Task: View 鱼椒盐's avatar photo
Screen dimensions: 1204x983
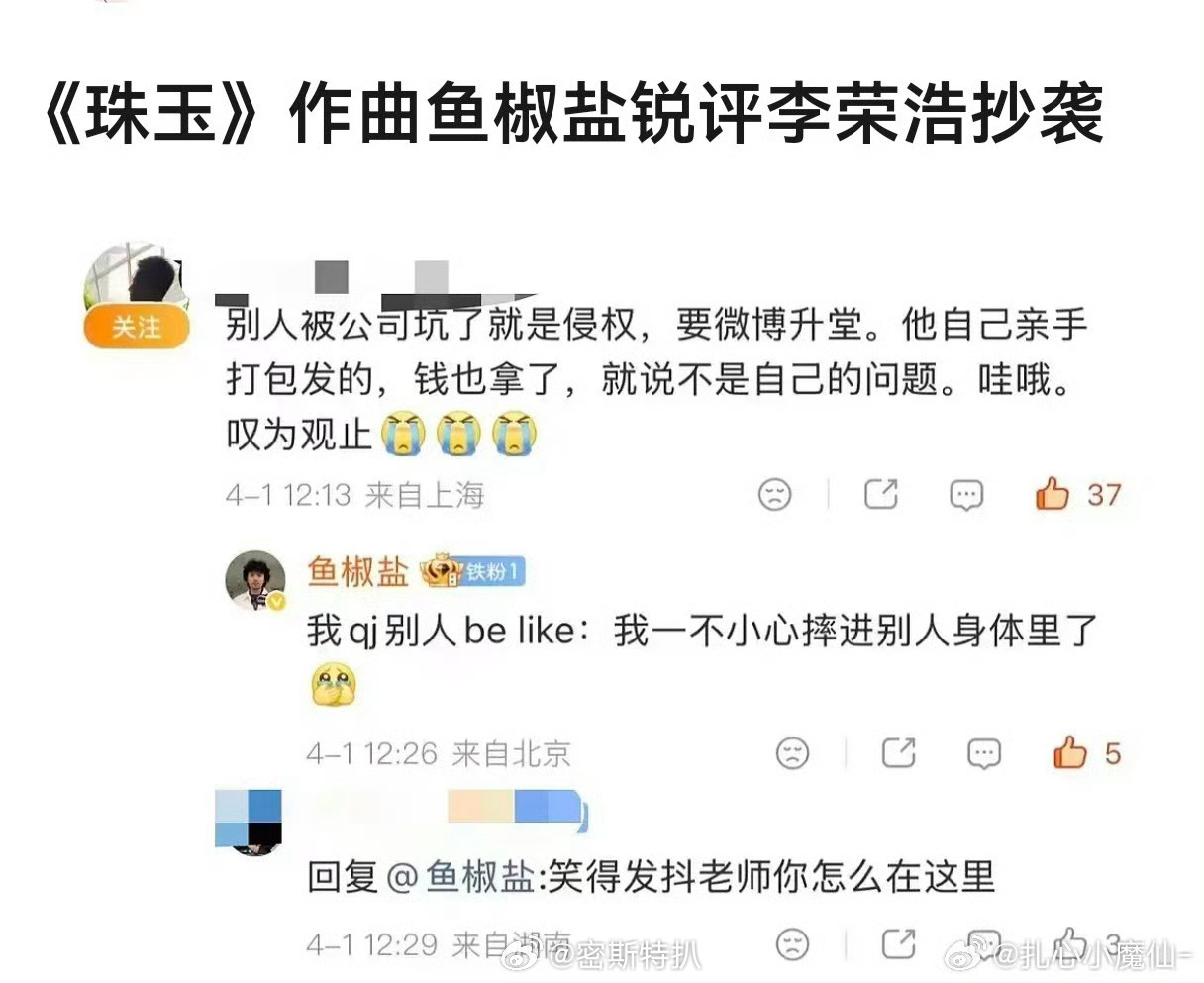Action: click(x=254, y=579)
